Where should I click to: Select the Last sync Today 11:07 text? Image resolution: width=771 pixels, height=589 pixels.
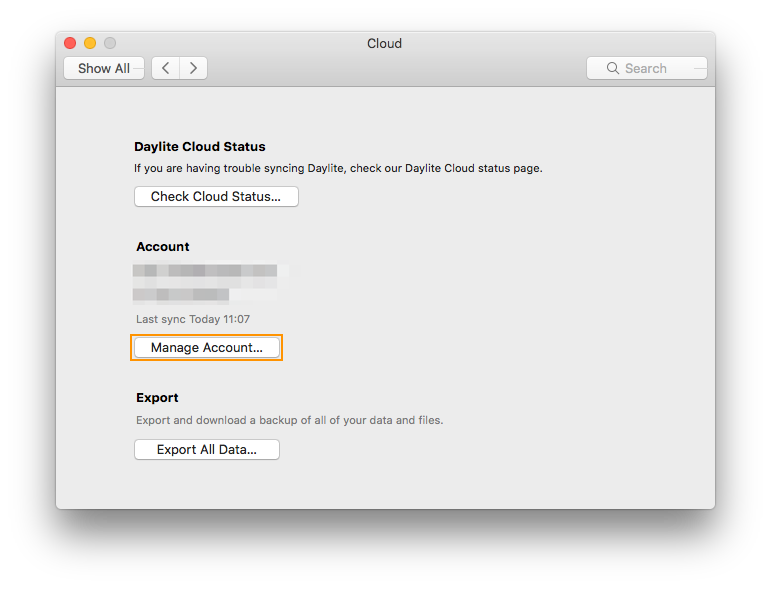coord(193,319)
